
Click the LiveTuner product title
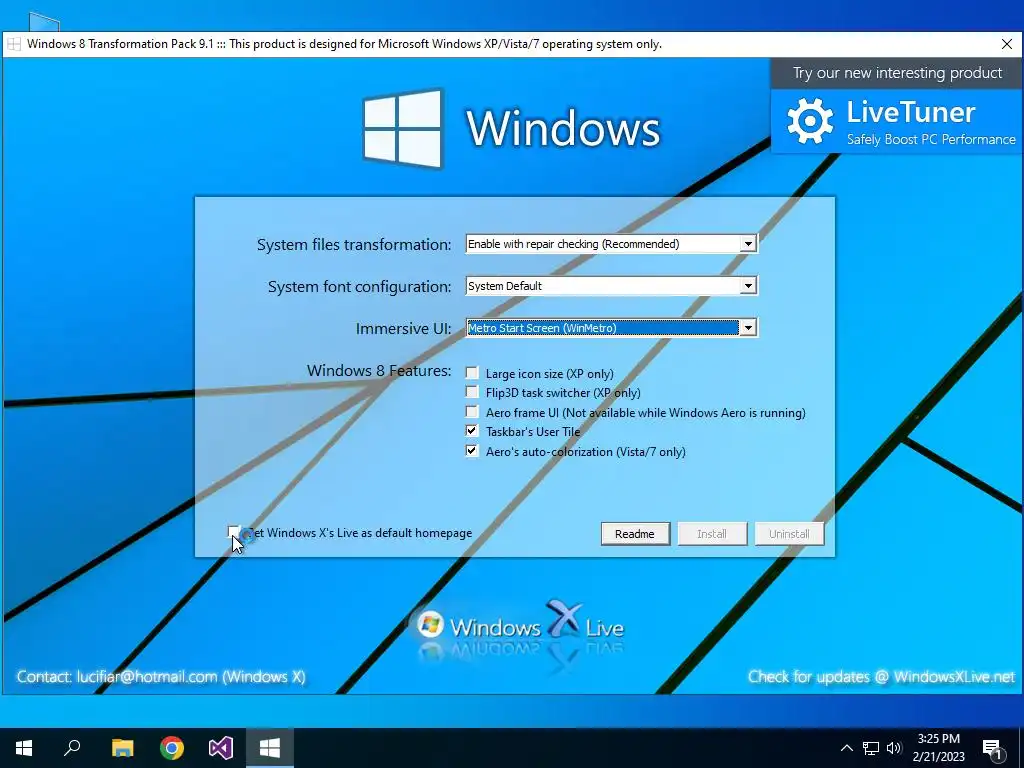[x=910, y=112]
